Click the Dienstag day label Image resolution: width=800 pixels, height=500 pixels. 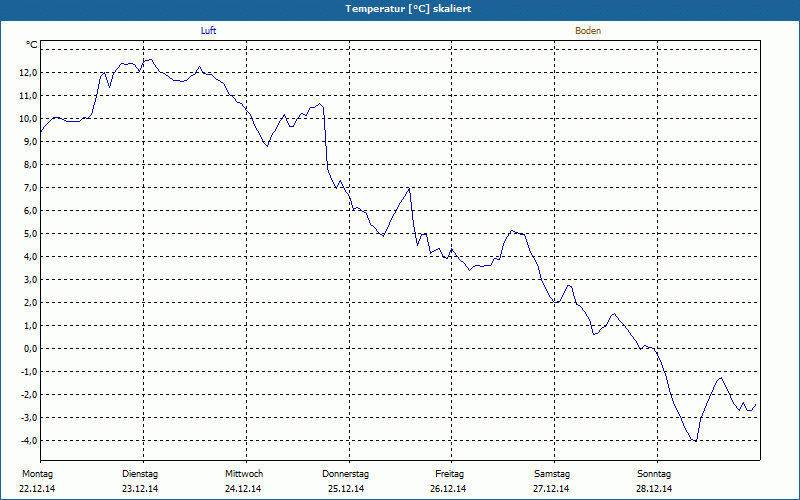pos(140,474)
